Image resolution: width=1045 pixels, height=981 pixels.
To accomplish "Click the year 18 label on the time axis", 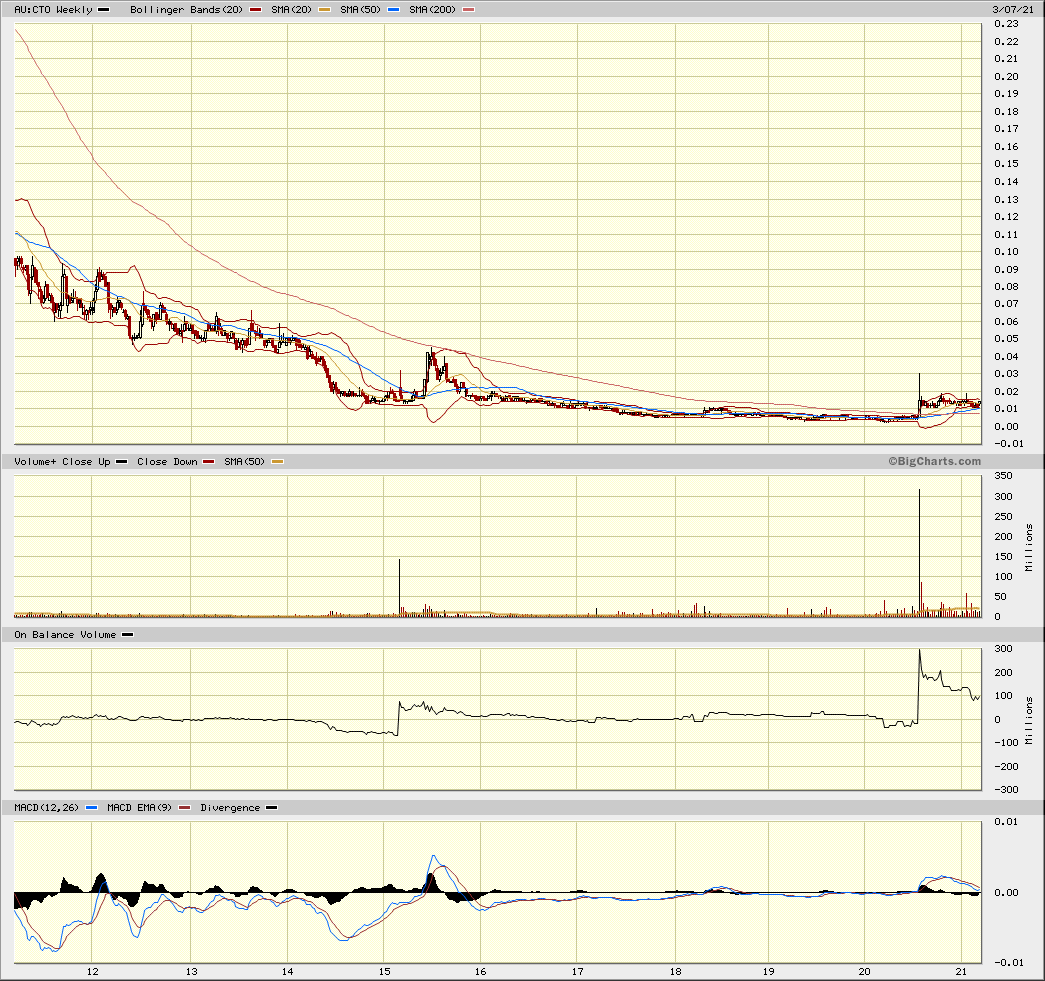I will coord(675,972).
